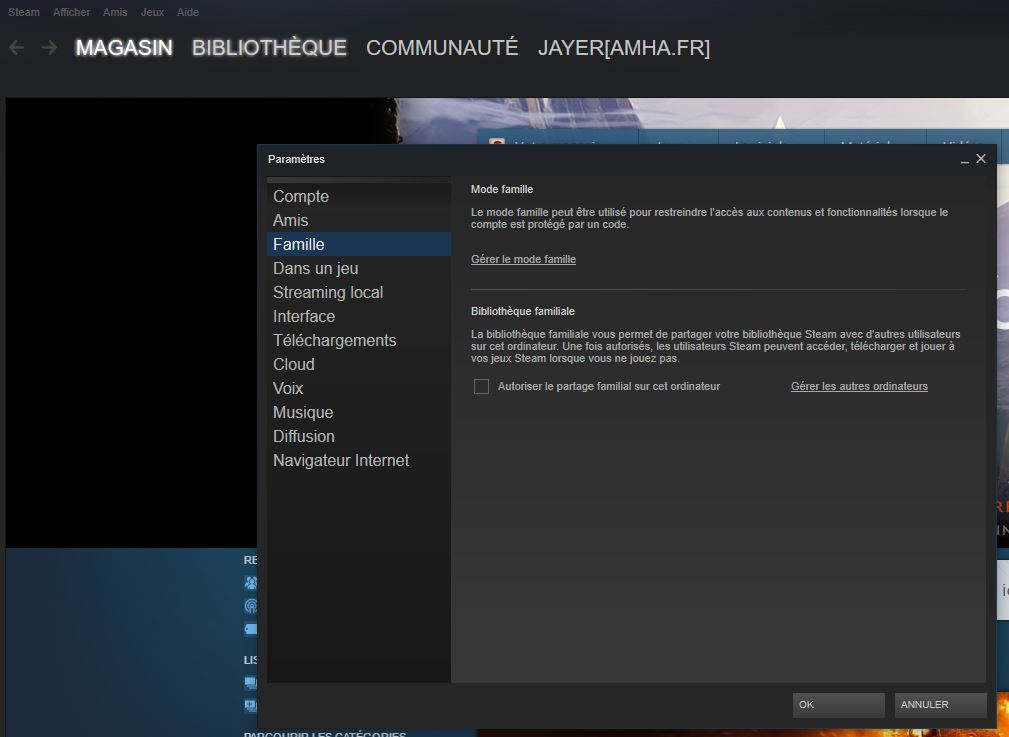Enable Autoriser le partage familial checkbox

[481, 386]
